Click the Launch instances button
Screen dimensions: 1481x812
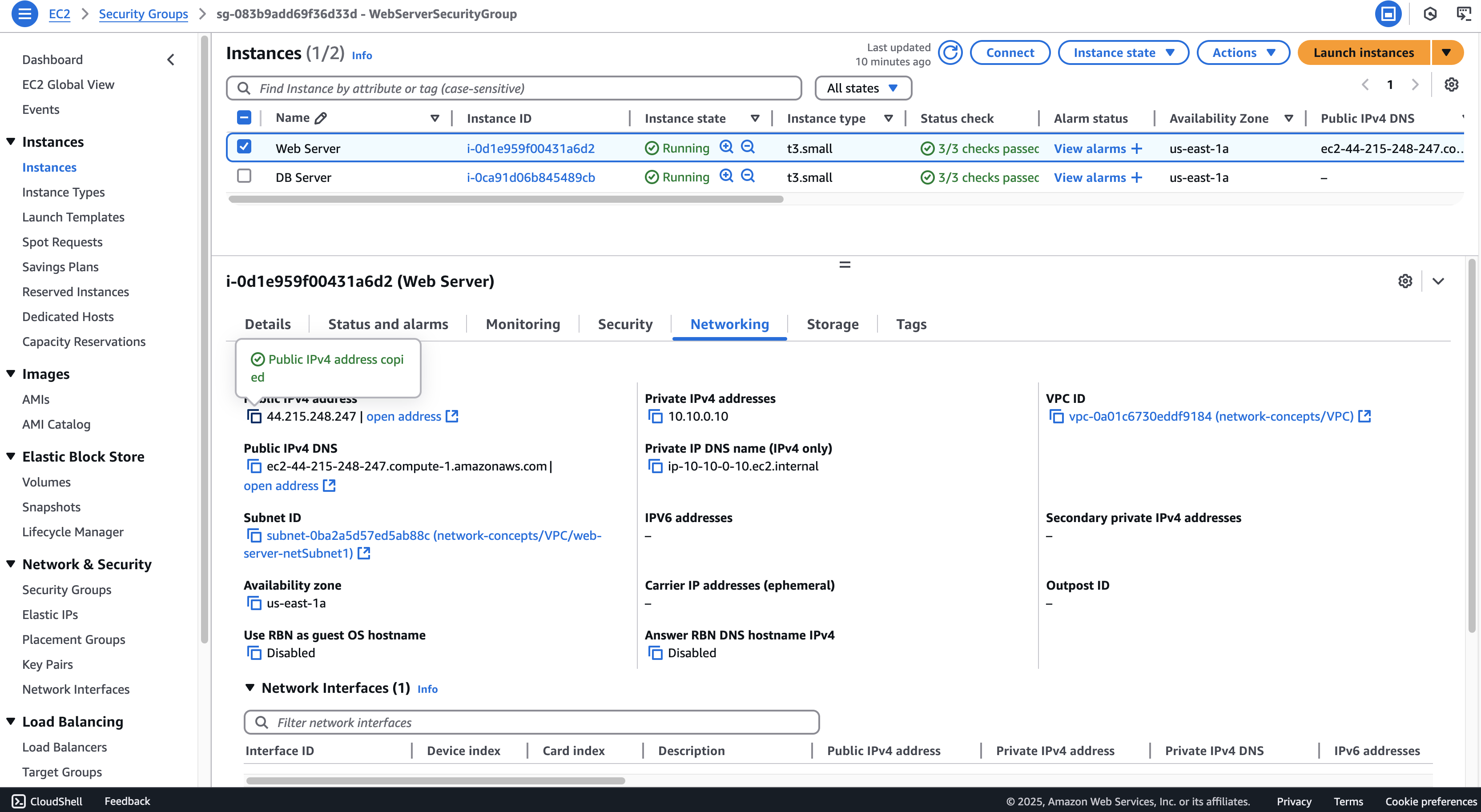(x=1364, y=53)
